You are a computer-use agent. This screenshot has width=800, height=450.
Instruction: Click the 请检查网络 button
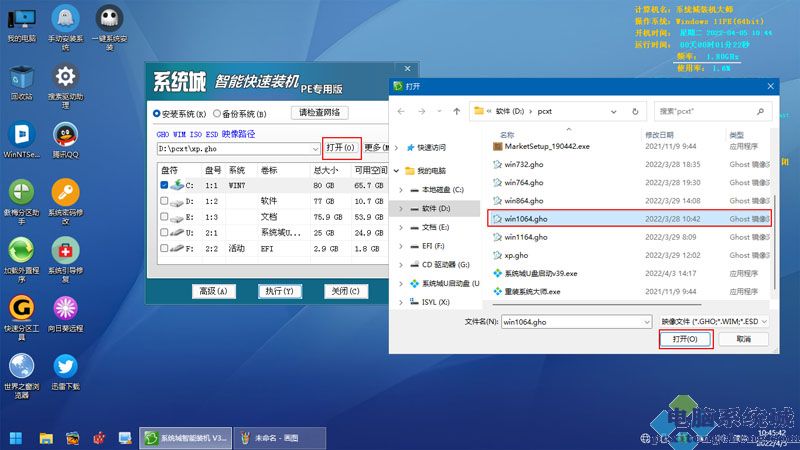[319, 112]
